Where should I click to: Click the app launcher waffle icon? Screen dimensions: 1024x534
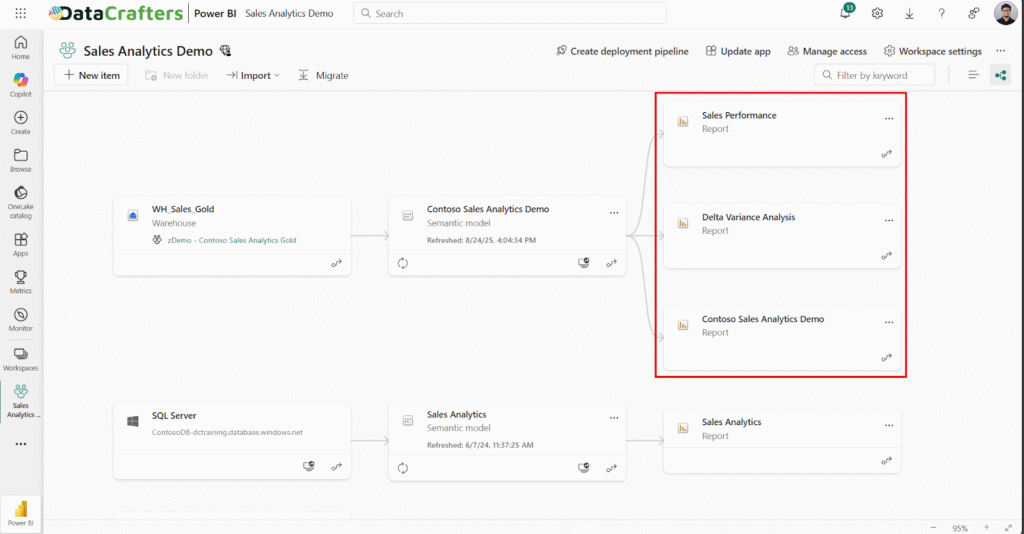[x=21, y=13]
